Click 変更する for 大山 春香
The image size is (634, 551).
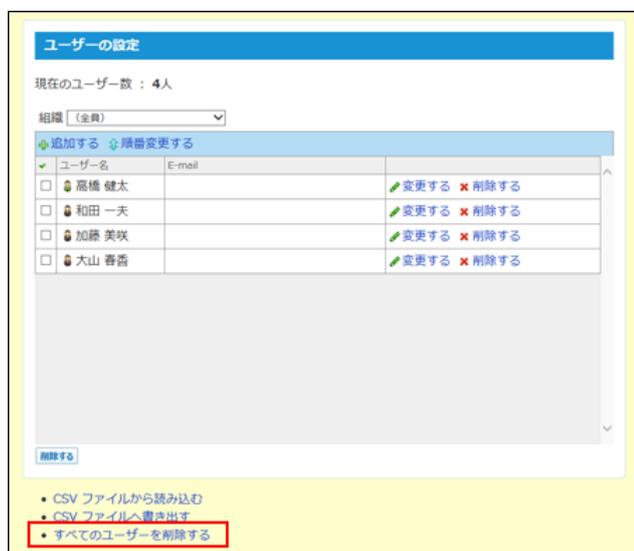(x=426, y=260)
